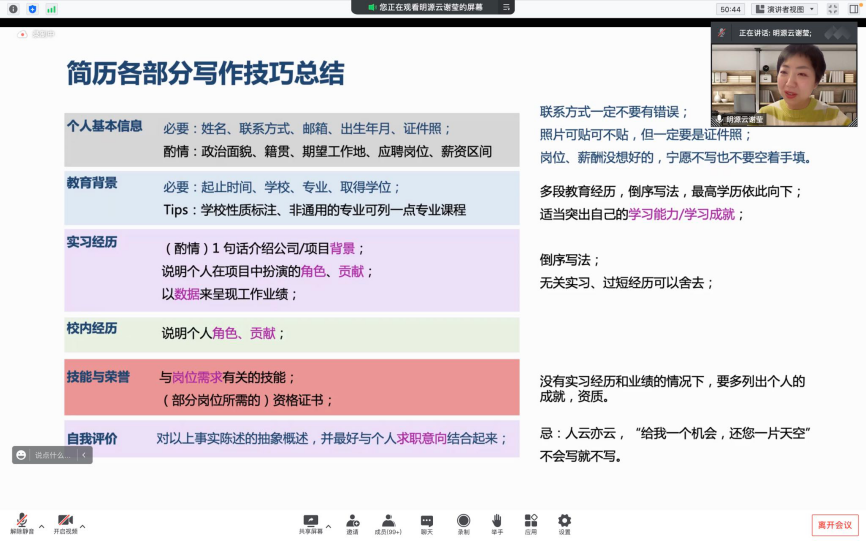866x541 pixels.
Task: Raise hand using 举手 icon
Action: tap(496, 523)
